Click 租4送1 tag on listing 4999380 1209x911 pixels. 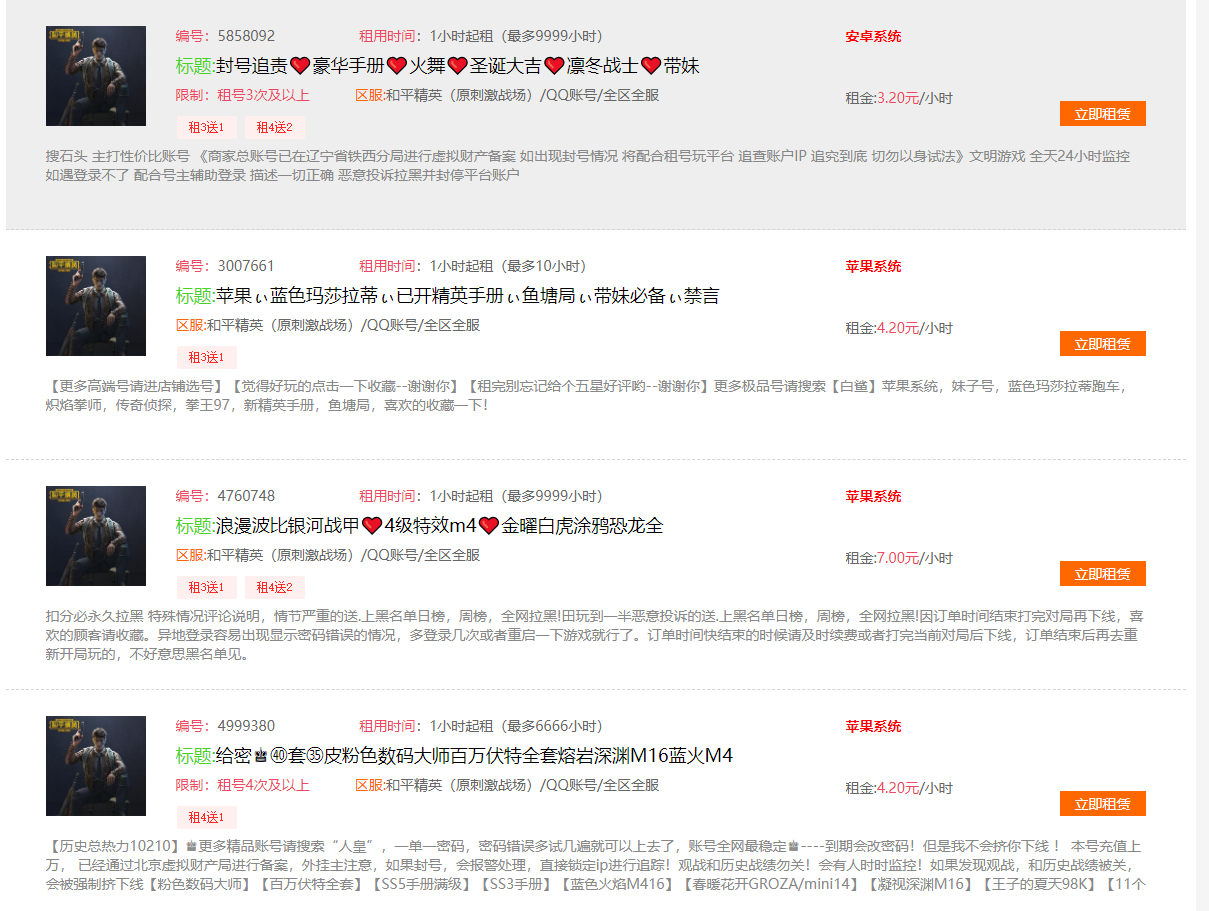[x=207, y=818]
